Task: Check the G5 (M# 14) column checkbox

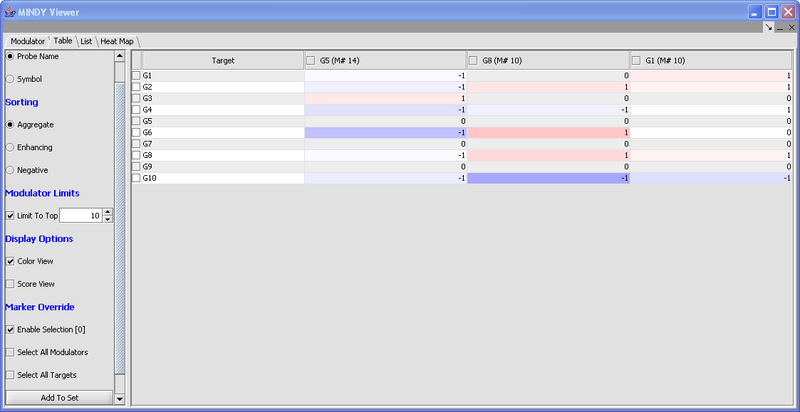Action: (x=311, y=61)
